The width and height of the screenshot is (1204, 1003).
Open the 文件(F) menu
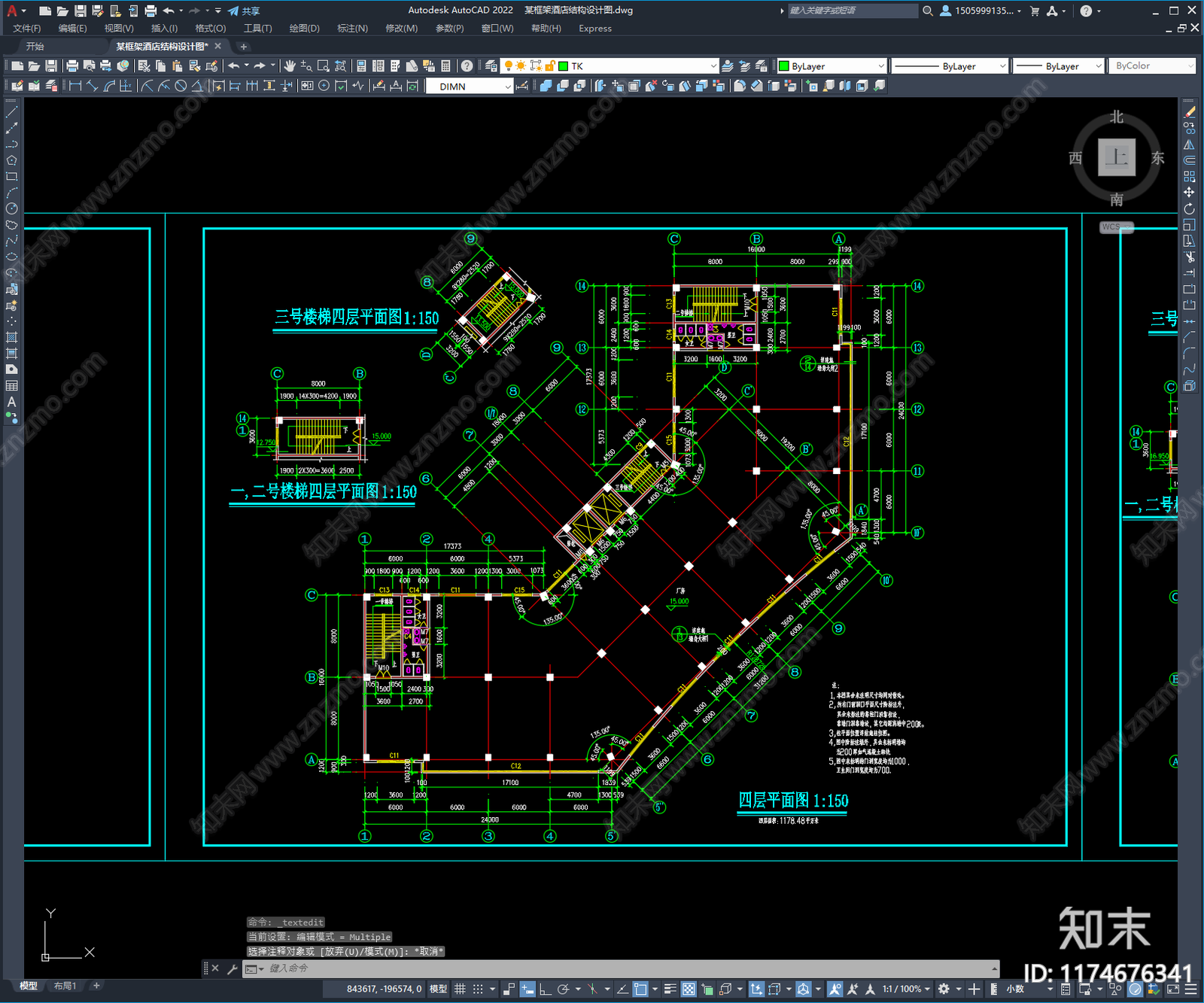pyautogui.click(x=27, y=29)
